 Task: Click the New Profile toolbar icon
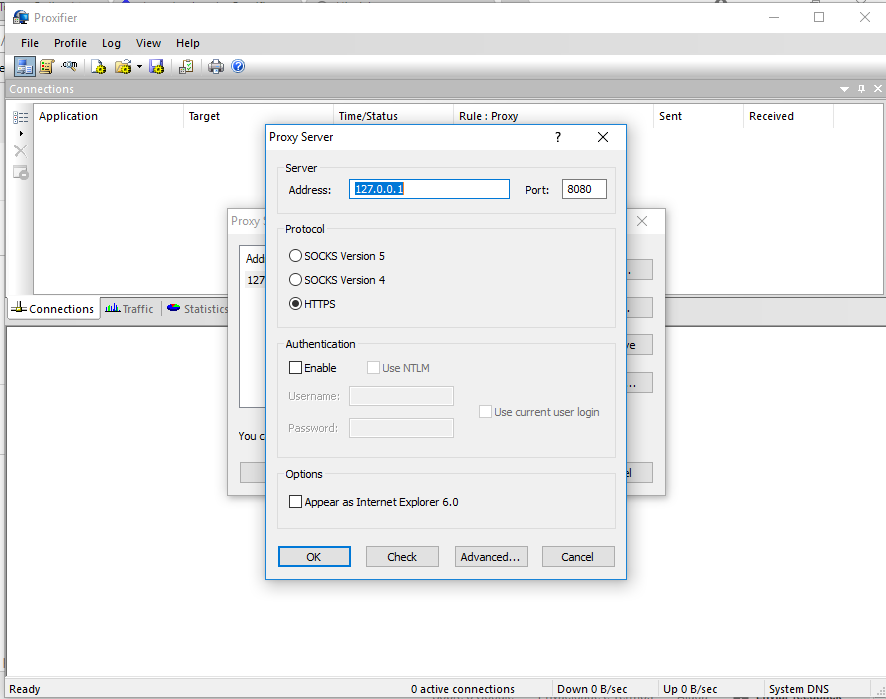coord(99,67)
